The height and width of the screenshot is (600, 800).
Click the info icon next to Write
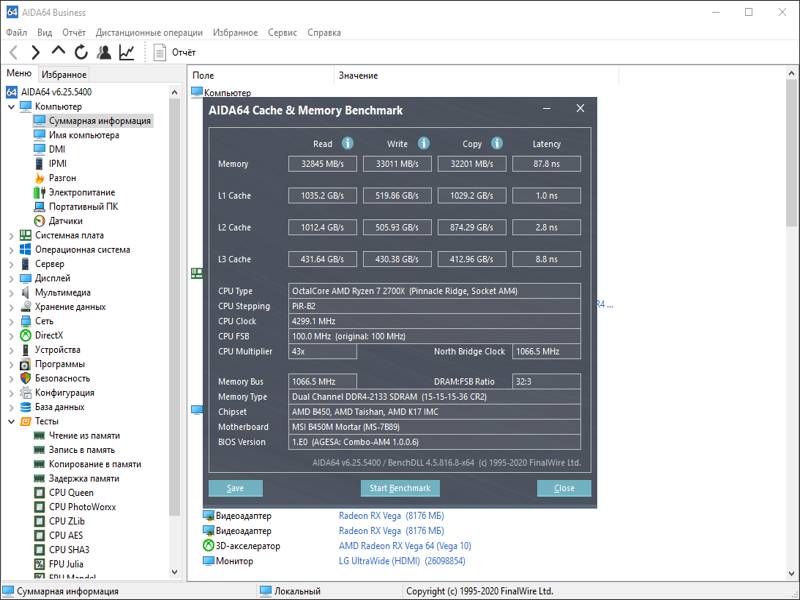click(423, 143)
